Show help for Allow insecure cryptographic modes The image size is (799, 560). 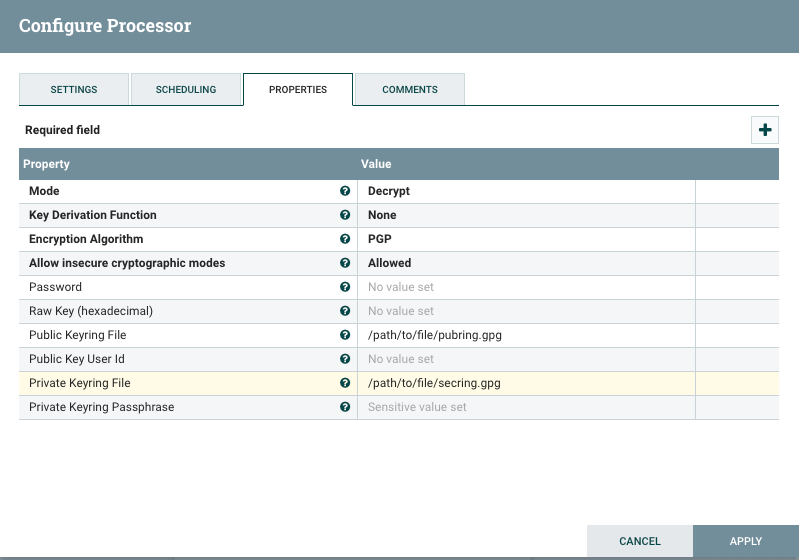tap(345, 262)
